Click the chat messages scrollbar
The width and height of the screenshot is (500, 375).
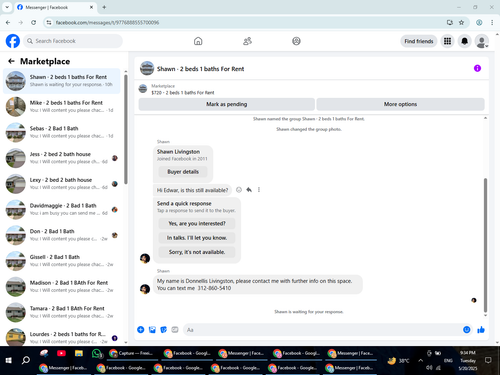coord(485,245)
